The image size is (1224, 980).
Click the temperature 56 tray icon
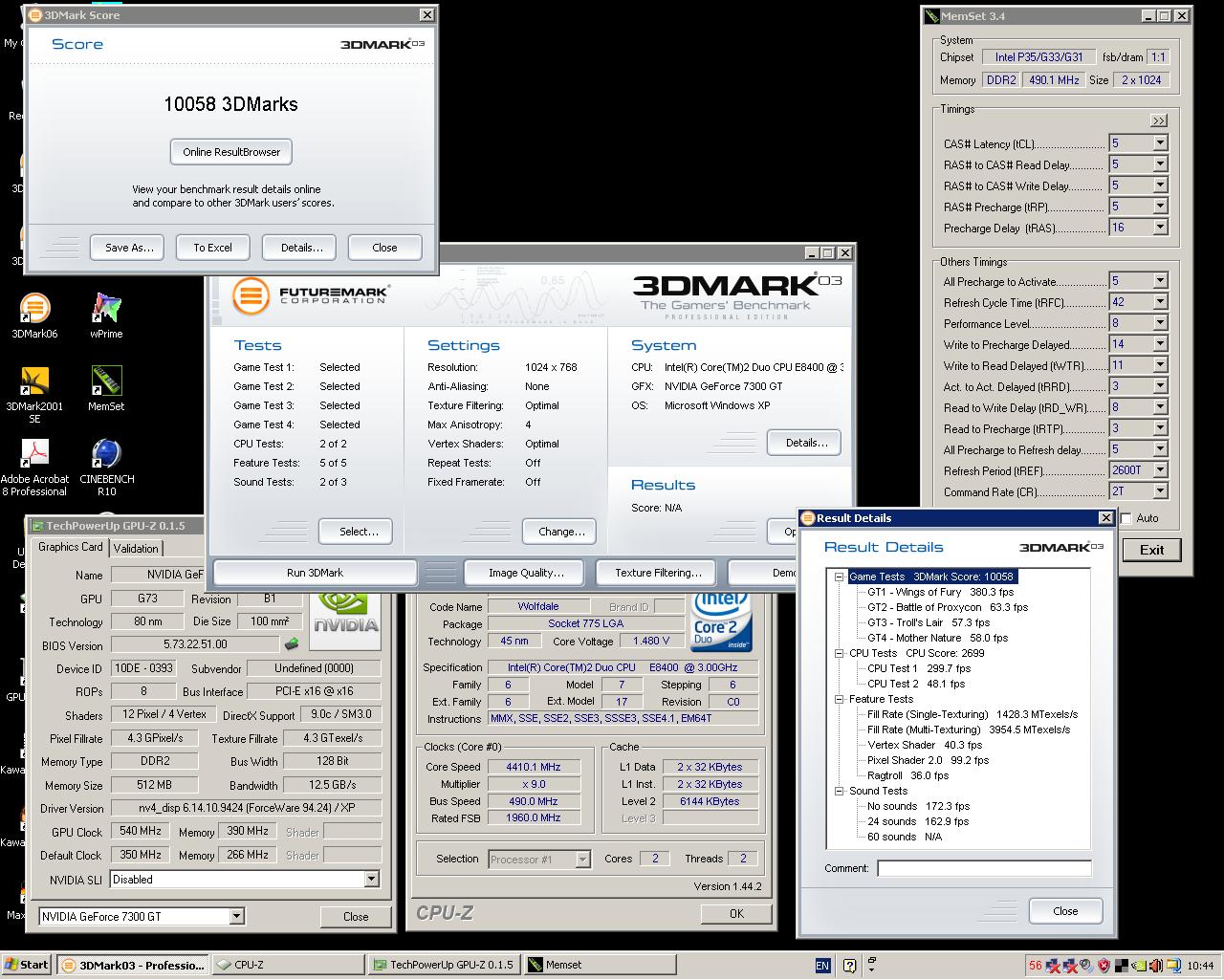coord(1035,966)
